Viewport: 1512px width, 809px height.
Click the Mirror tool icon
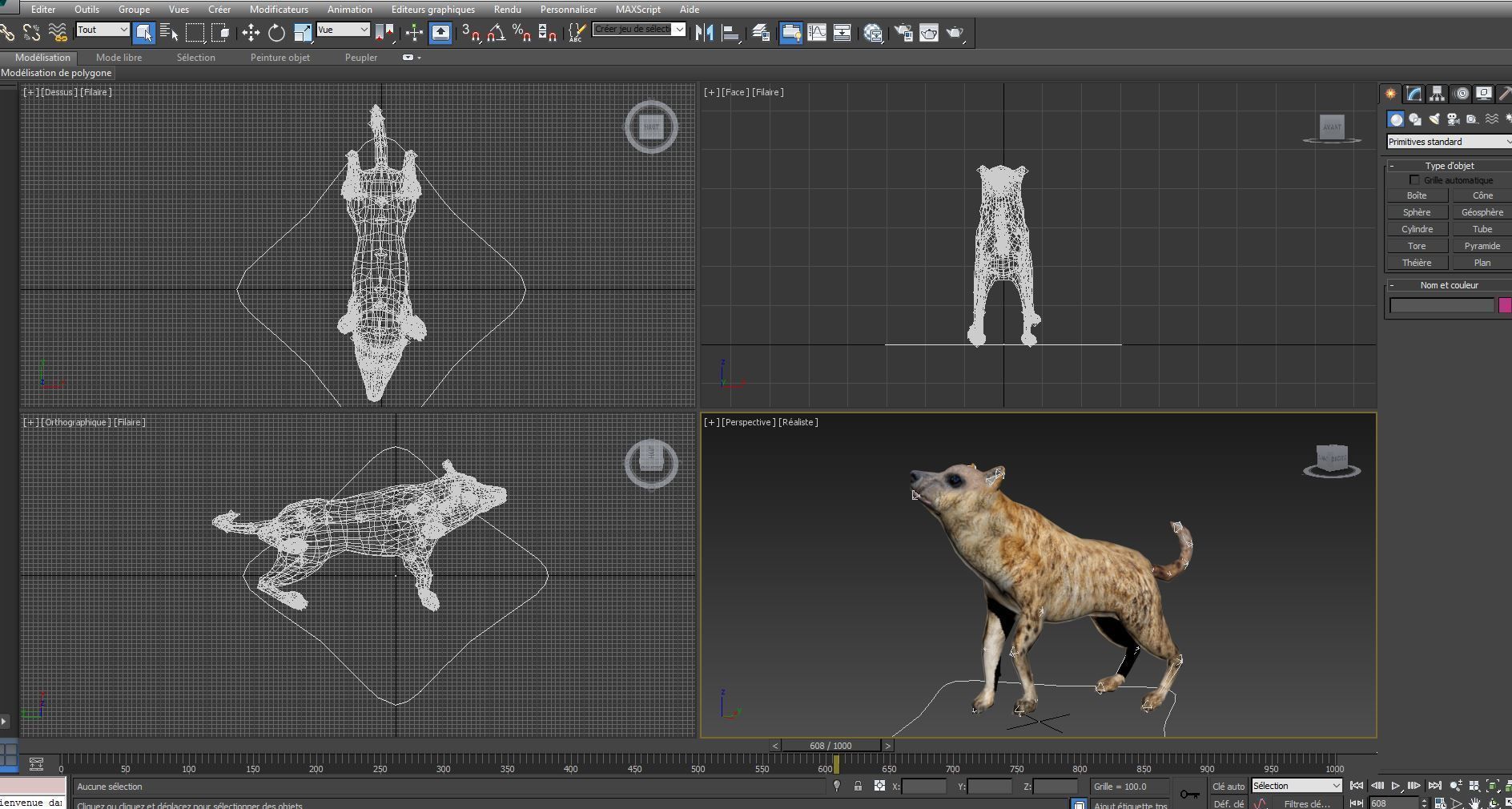[x=705, y=32]
